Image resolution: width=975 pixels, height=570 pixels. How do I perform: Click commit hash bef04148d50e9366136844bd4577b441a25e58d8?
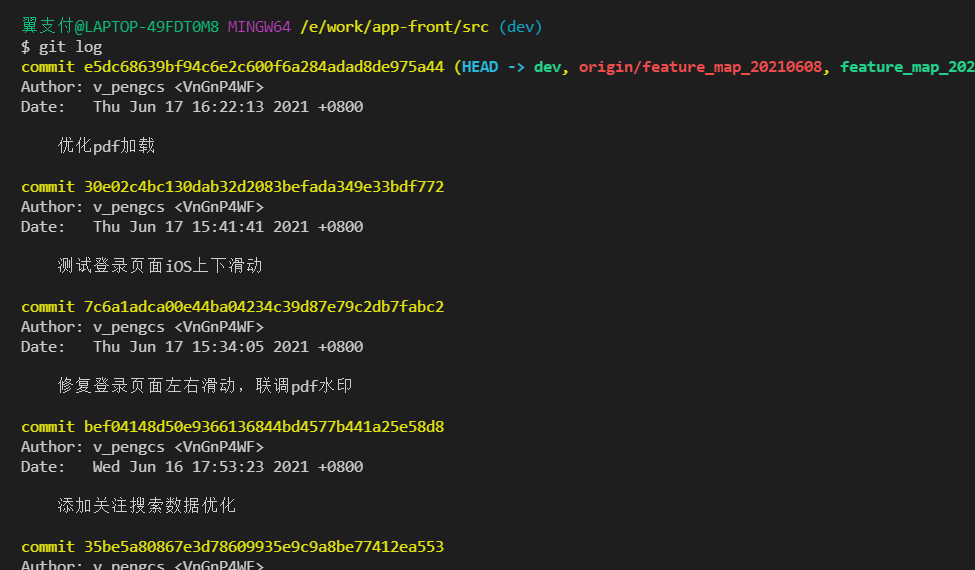coord(264,427)
